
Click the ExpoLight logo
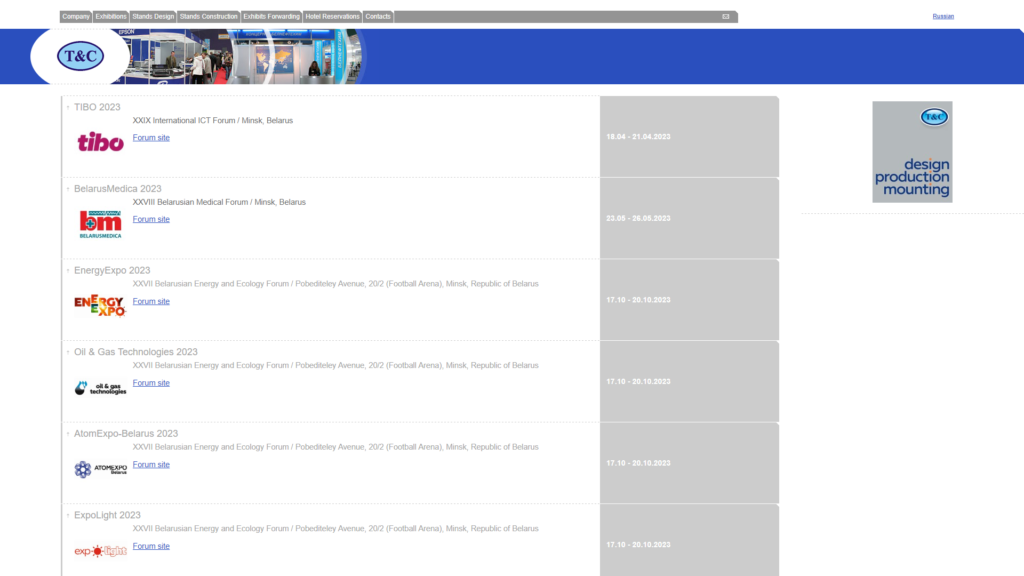(100, 551)
